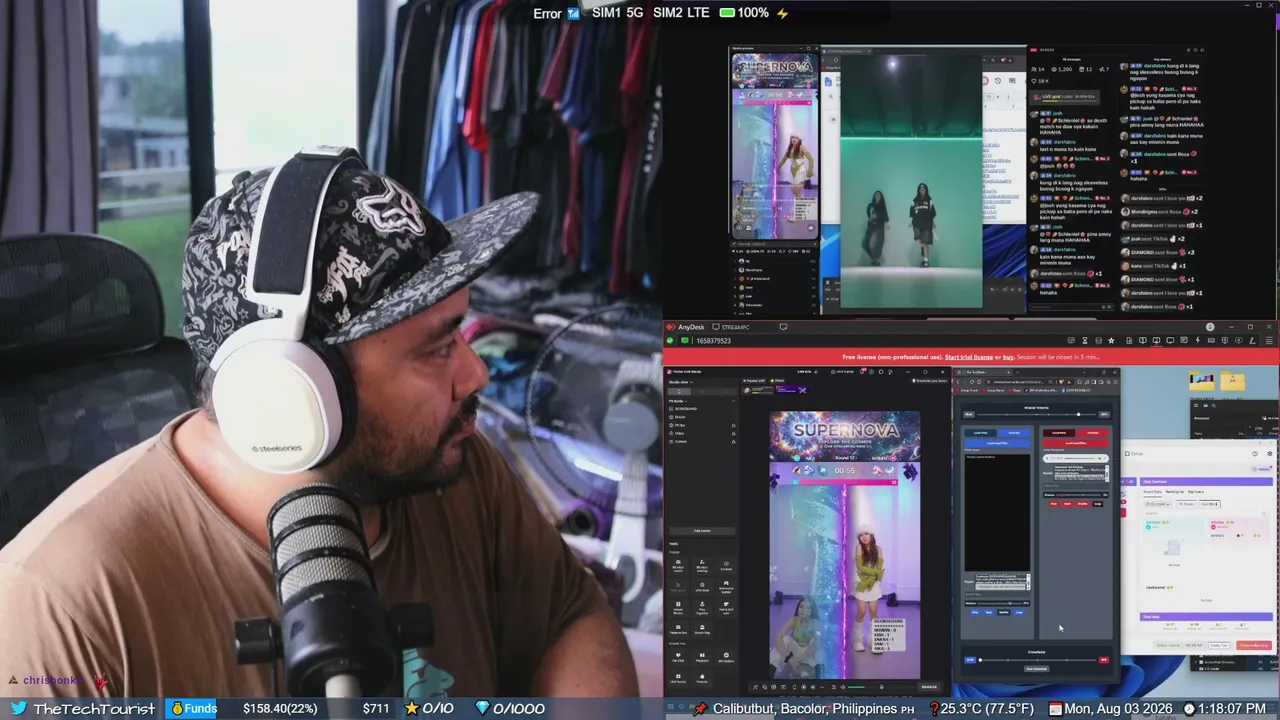Click the red Stop collecting button
Viewport: 1280px width, 720px height.
click(x=1254, y=645)
